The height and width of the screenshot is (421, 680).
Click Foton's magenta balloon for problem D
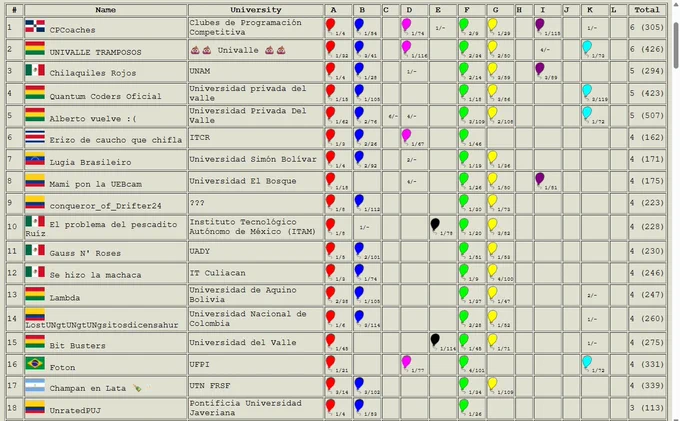406,362
